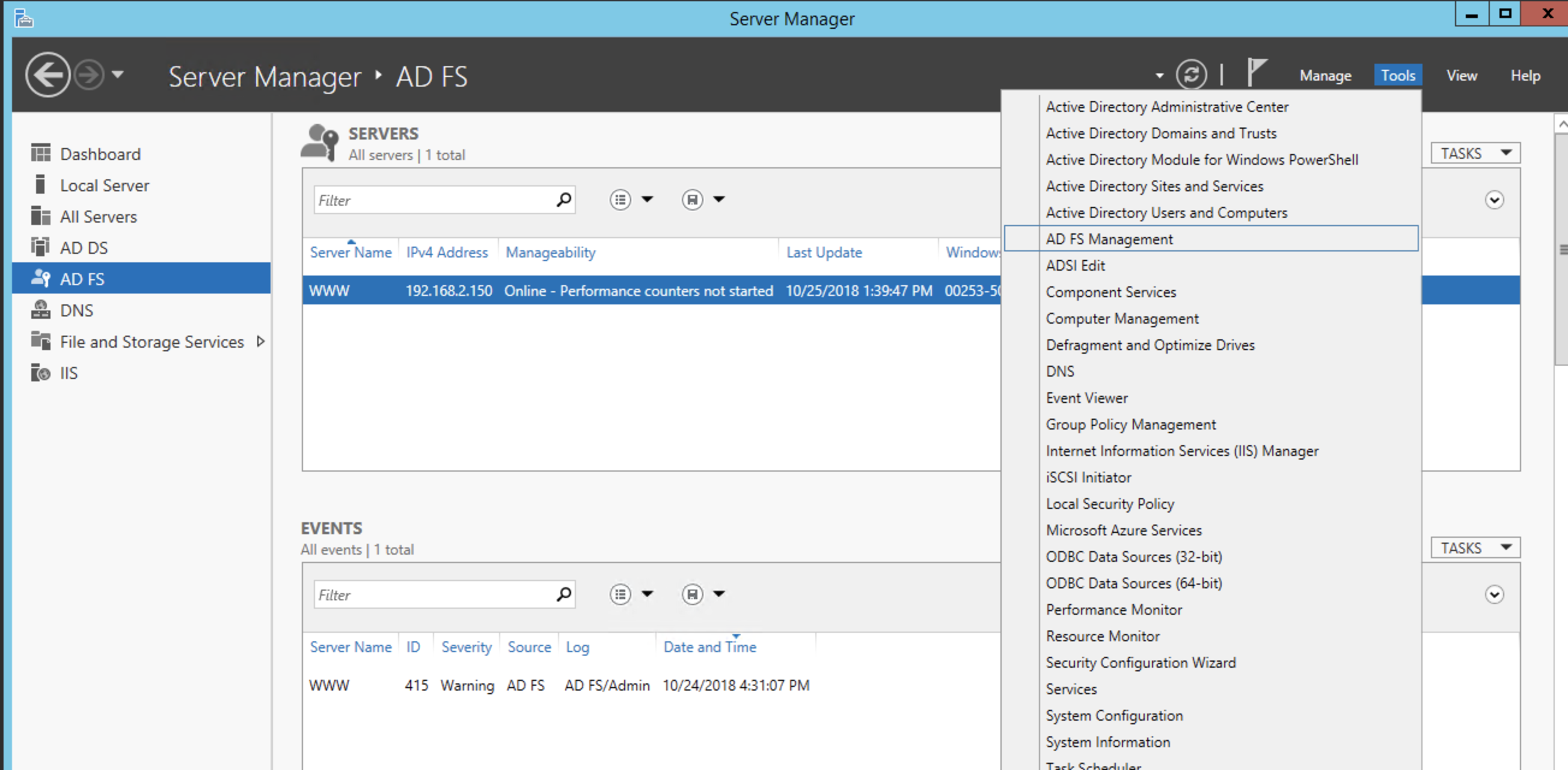The height and width of the screenshot is (770, 1568).
Task: Expand Servers filter pane chevron
Action: tap(1493, 200)
